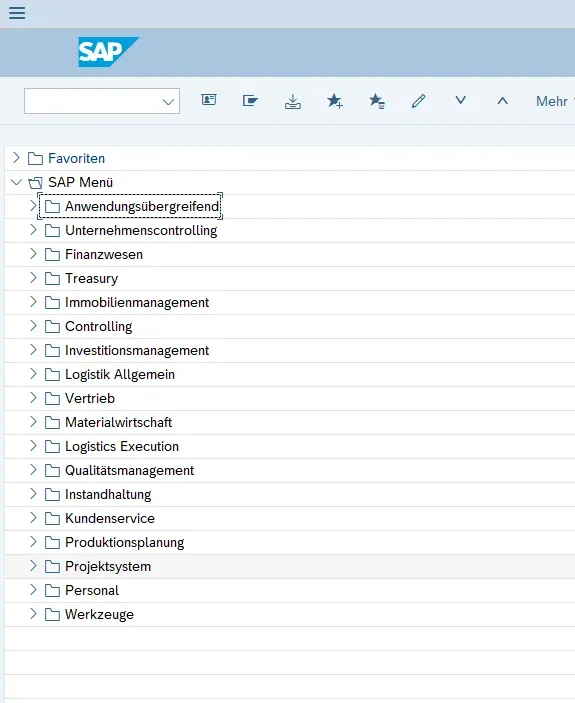Screen dimensions: 575x703
Task: Click the move favorite down arrow
Action: click(x=461, y=100)
